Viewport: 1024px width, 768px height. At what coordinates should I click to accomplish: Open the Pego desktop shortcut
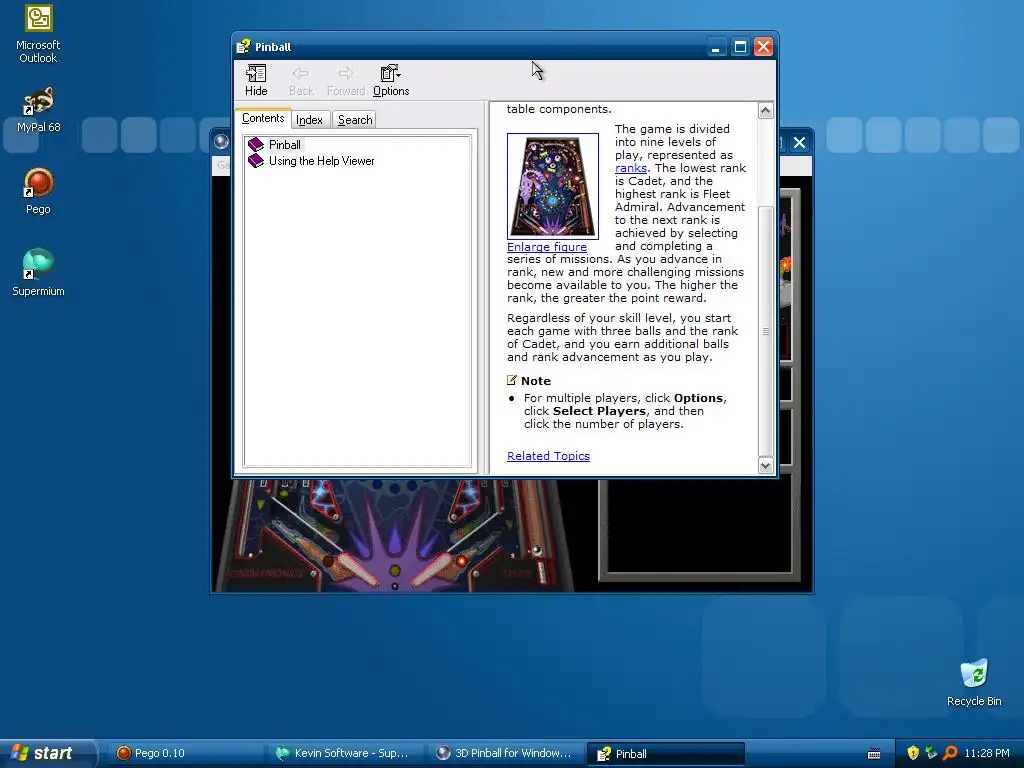click(x=38, y=191)
